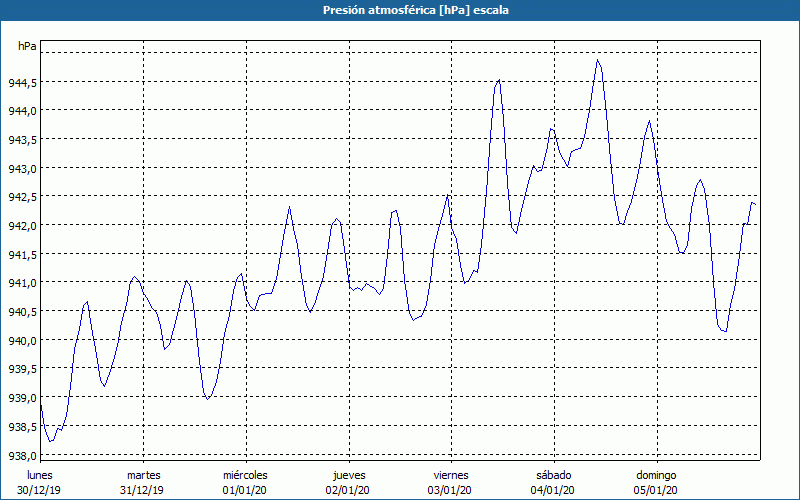Screen dimensions: 800x500
Task: Click the date 03/01/20
Action: click(449, 490)
